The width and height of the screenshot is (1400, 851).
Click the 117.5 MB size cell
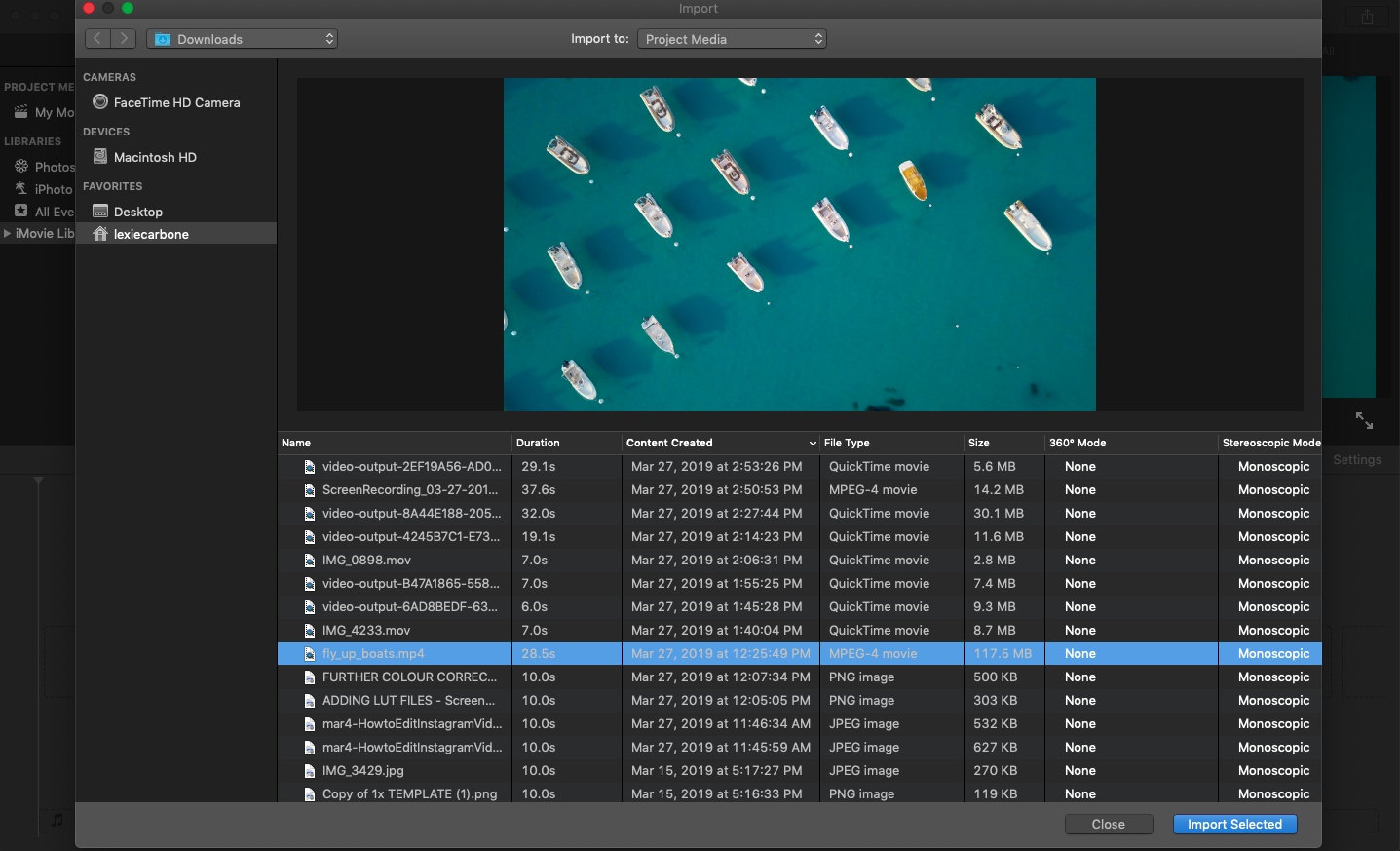pos(1003,654)
